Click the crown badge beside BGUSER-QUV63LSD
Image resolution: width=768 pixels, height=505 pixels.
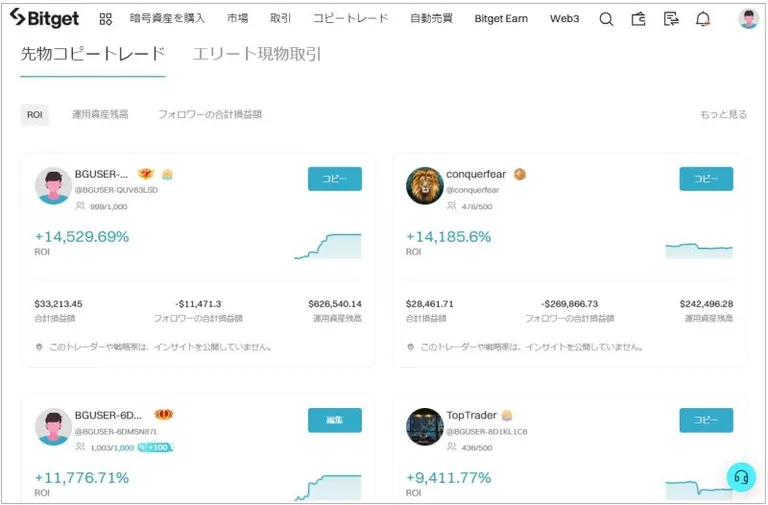tap(145, 173)
